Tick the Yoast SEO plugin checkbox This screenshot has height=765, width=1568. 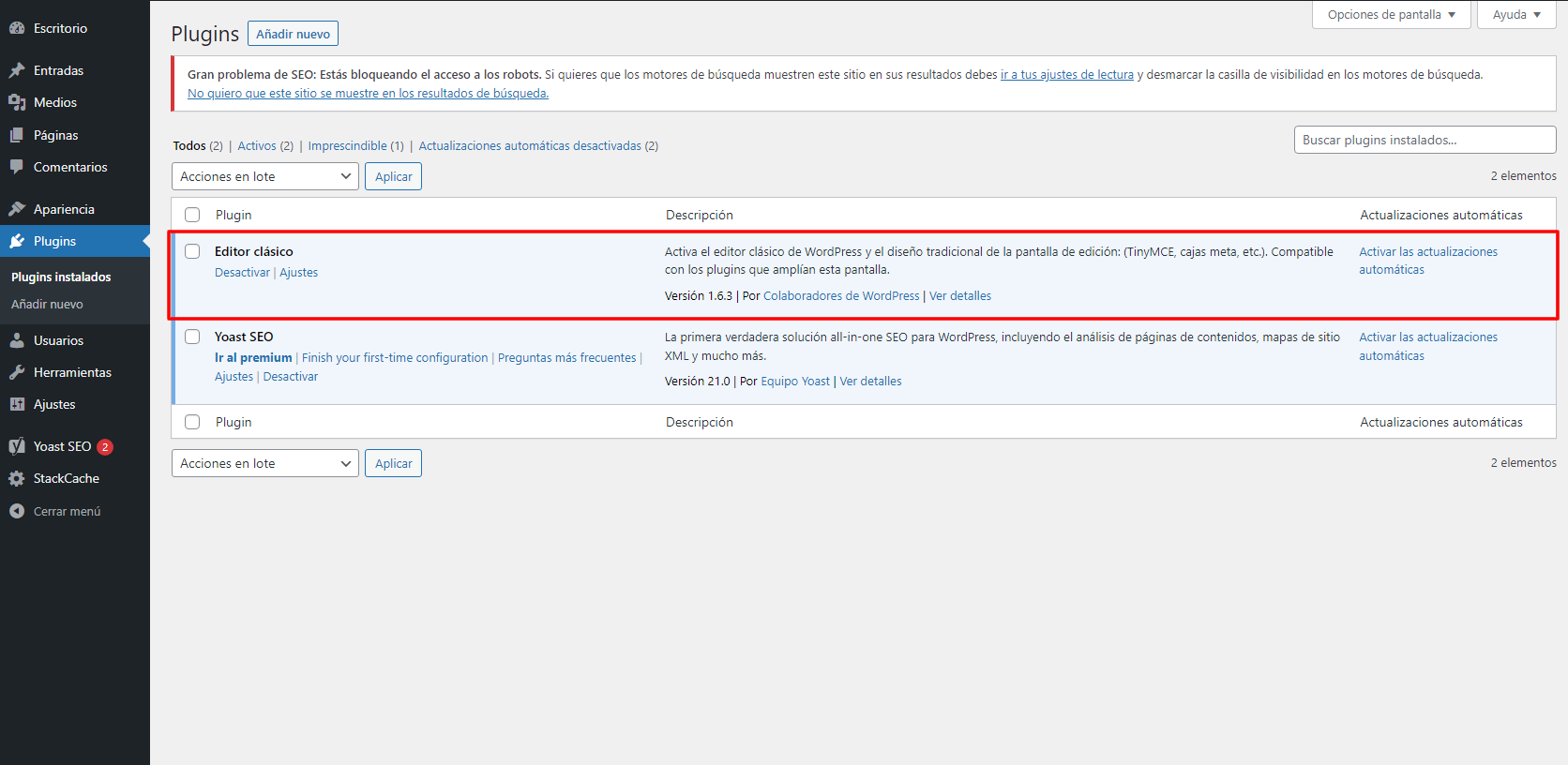pyautogui.click(x=192, y=337)
